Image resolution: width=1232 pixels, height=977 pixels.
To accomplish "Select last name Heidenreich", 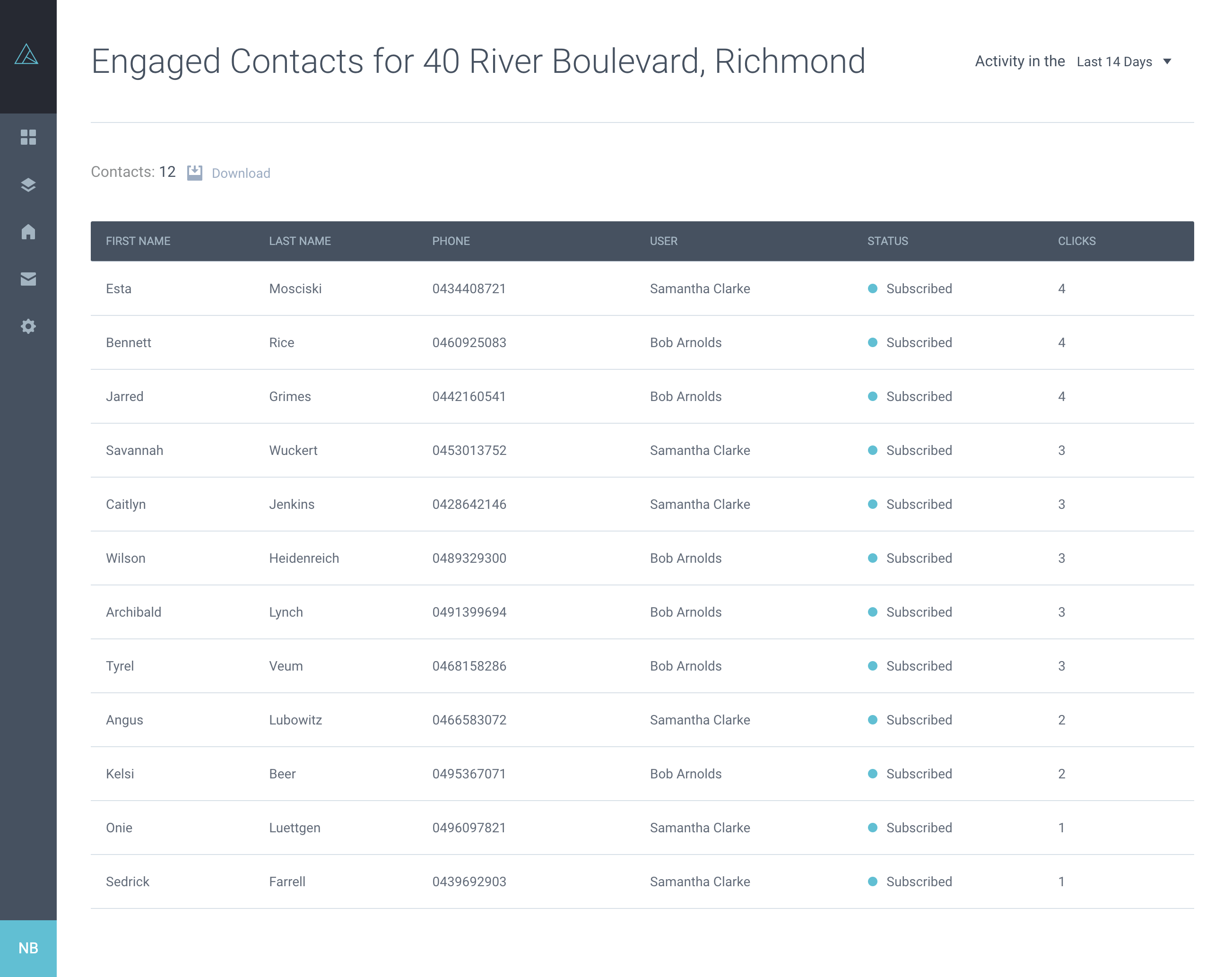I will click(304, 558).
